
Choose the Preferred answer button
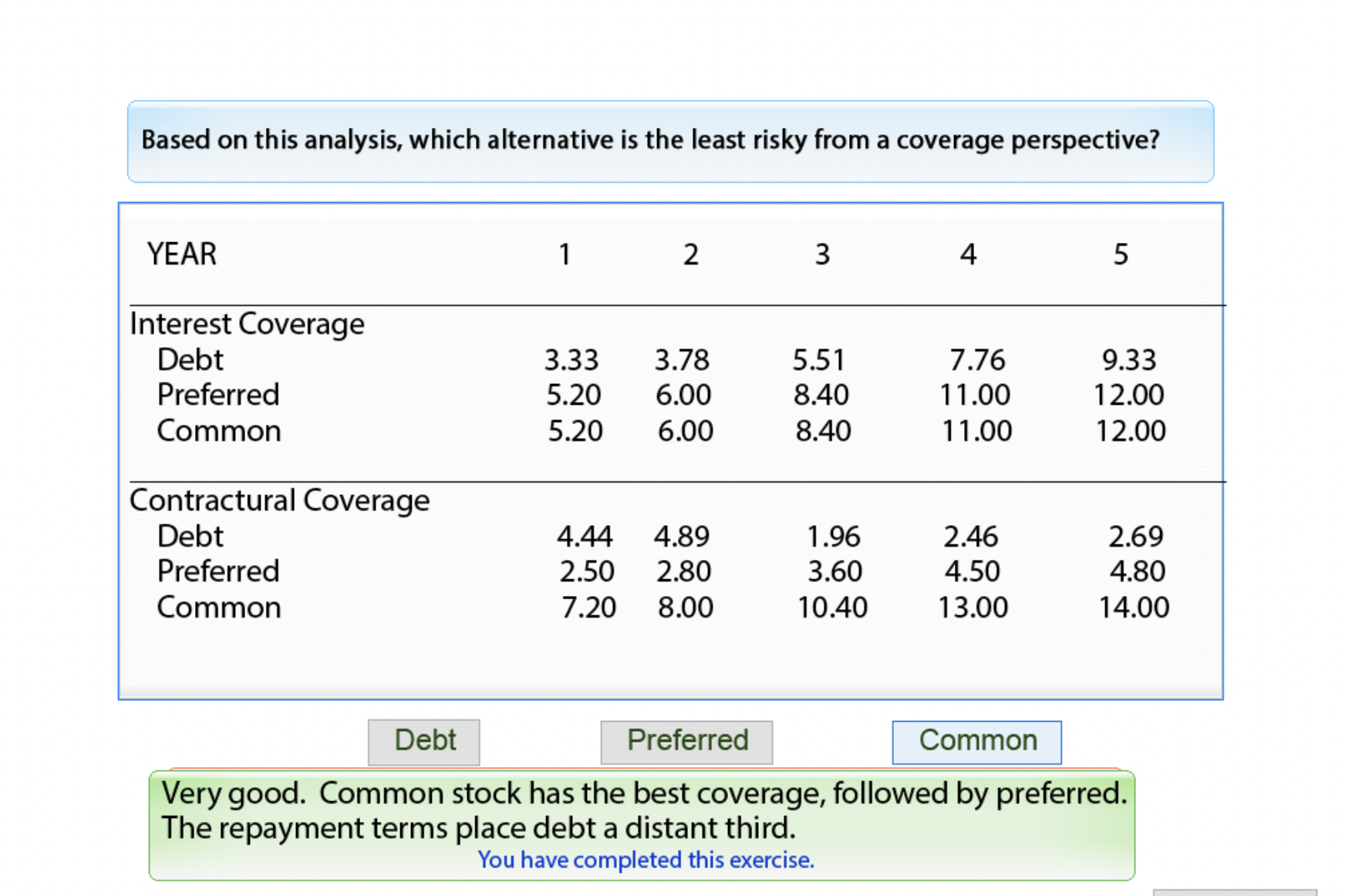686,742
